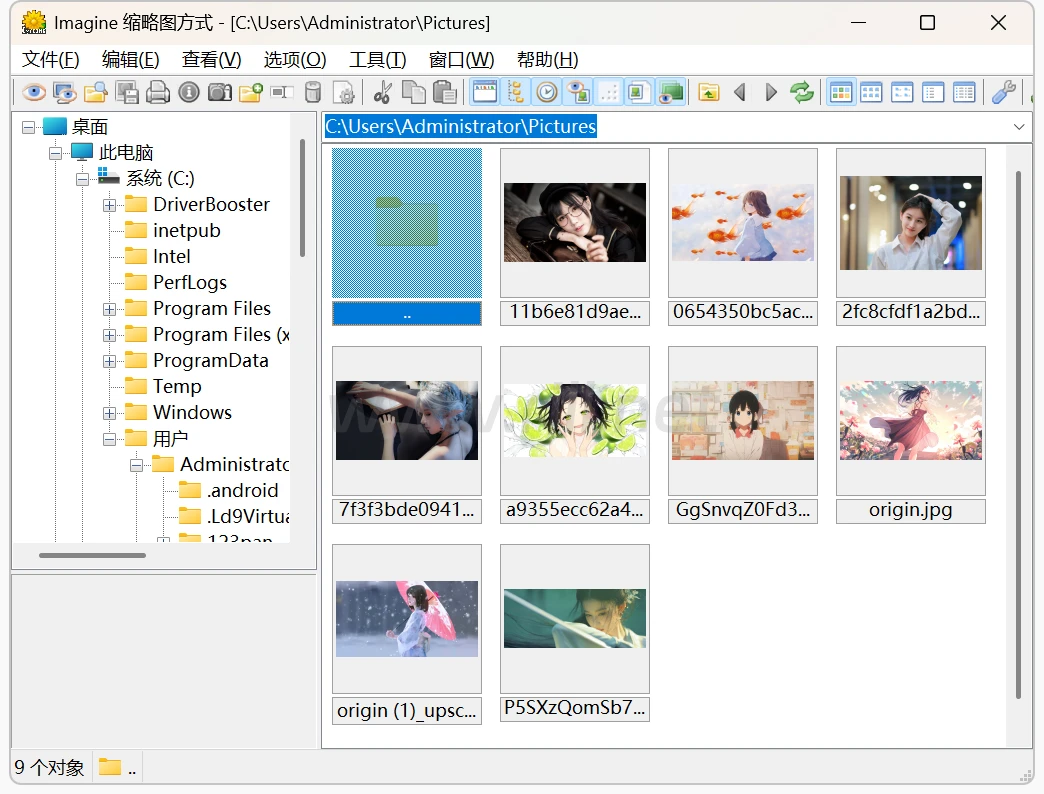The width and height of the screenshot is (1044, 794).
Task: Select the Temp folder in tree
Action: tap(177, 387)
